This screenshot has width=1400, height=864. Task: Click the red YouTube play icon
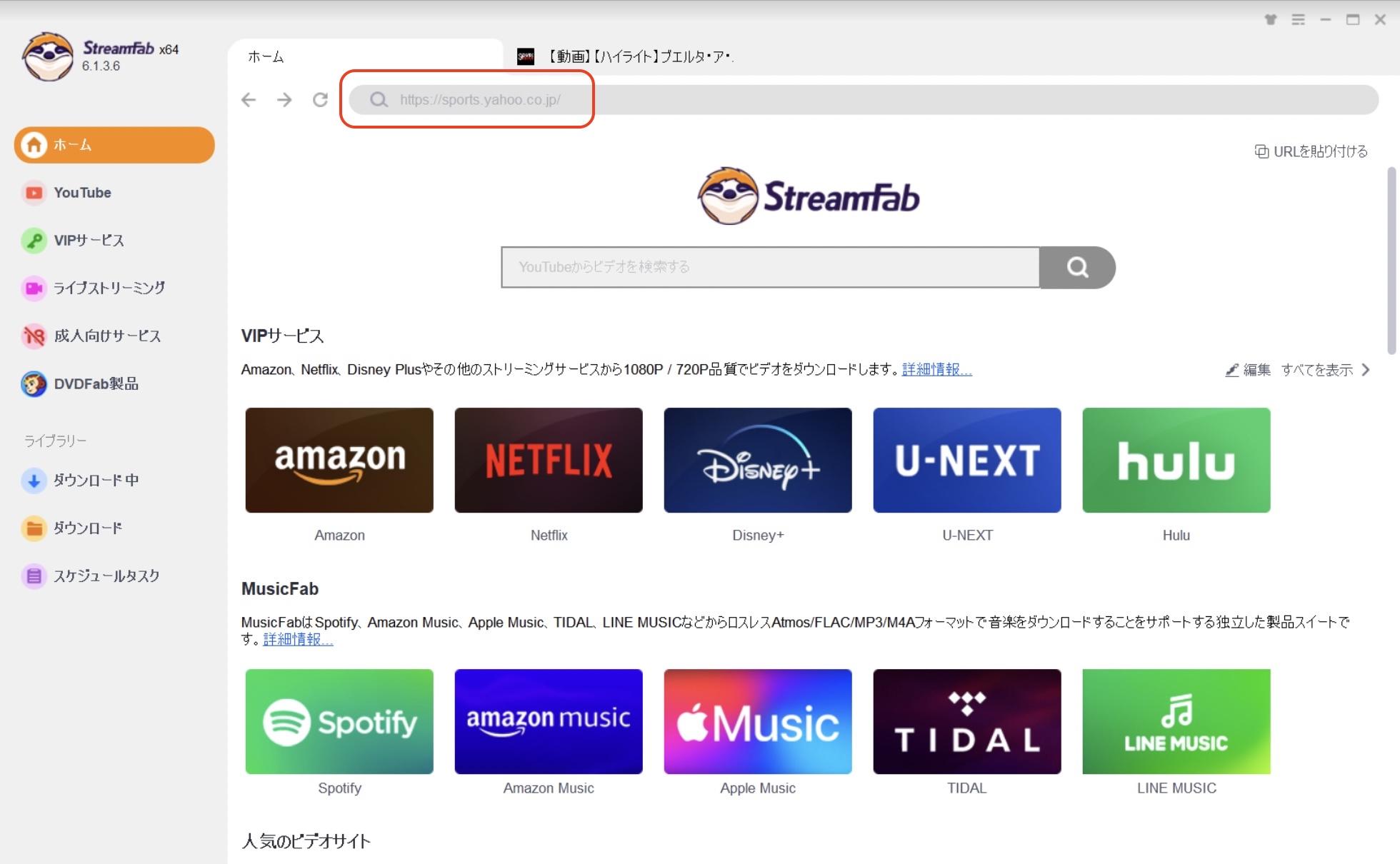tap(34, 193)
